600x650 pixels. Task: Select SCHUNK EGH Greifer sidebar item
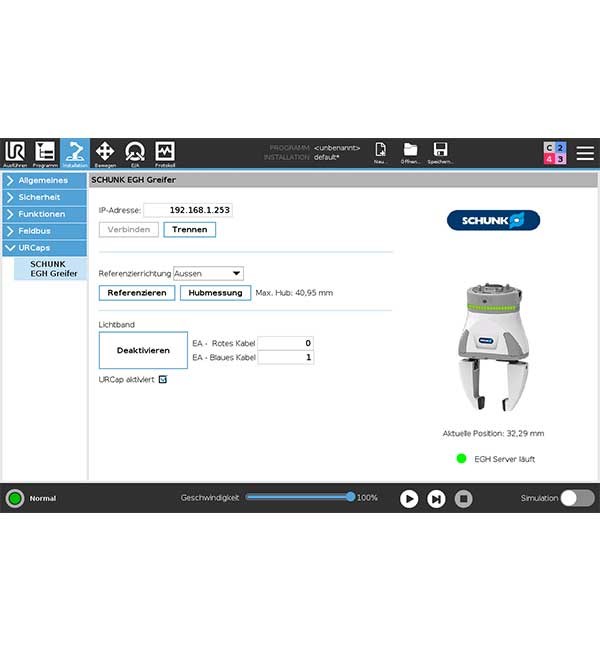pos(51,269)
